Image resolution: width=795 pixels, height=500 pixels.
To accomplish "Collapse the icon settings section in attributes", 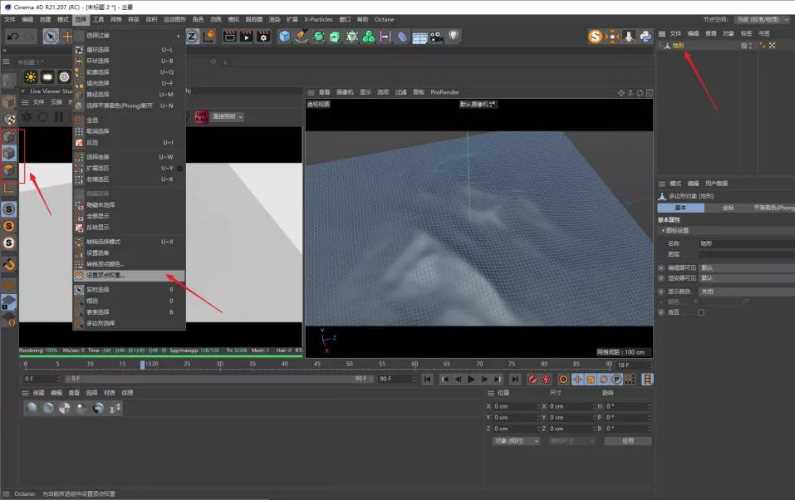I will tap(663, 230).
